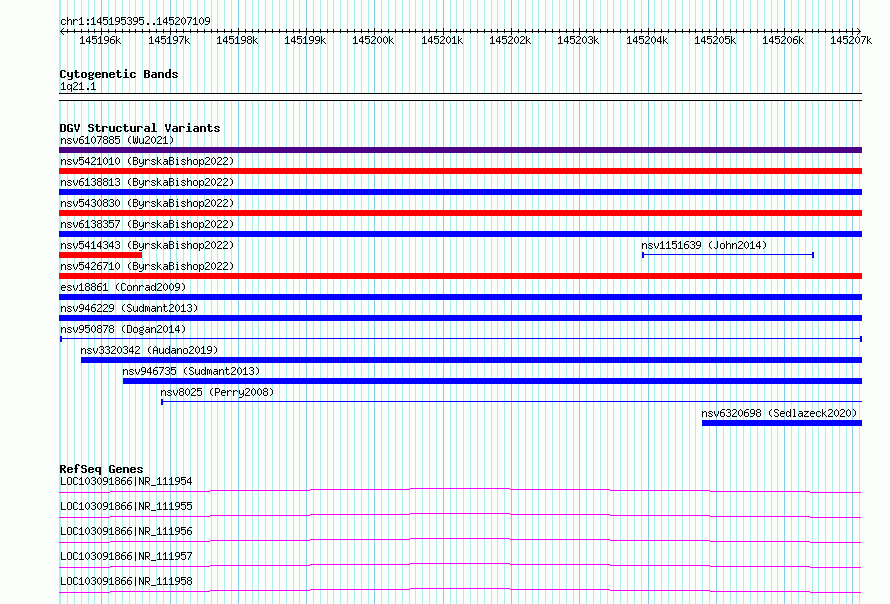Open LOC103091866|NR_111956 gene label
This screenshot has width=890, height=604.
pyautogui.click(x=126, y=531)
